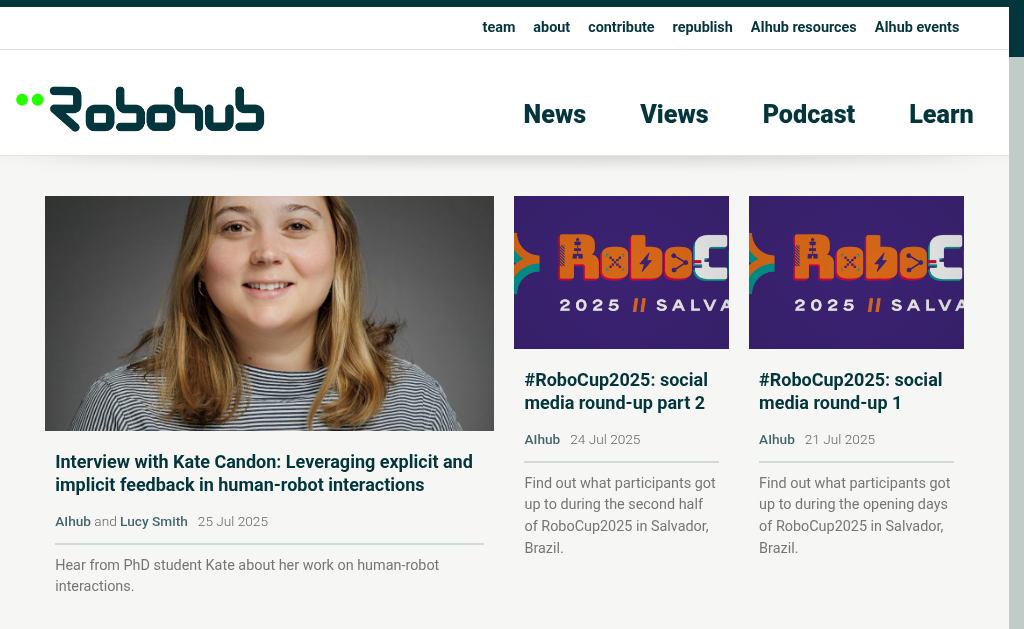The height and width of the screenshot is (629, 1024).
Task: Open RoboCup round-up 1 banner image
Action: 856,272
